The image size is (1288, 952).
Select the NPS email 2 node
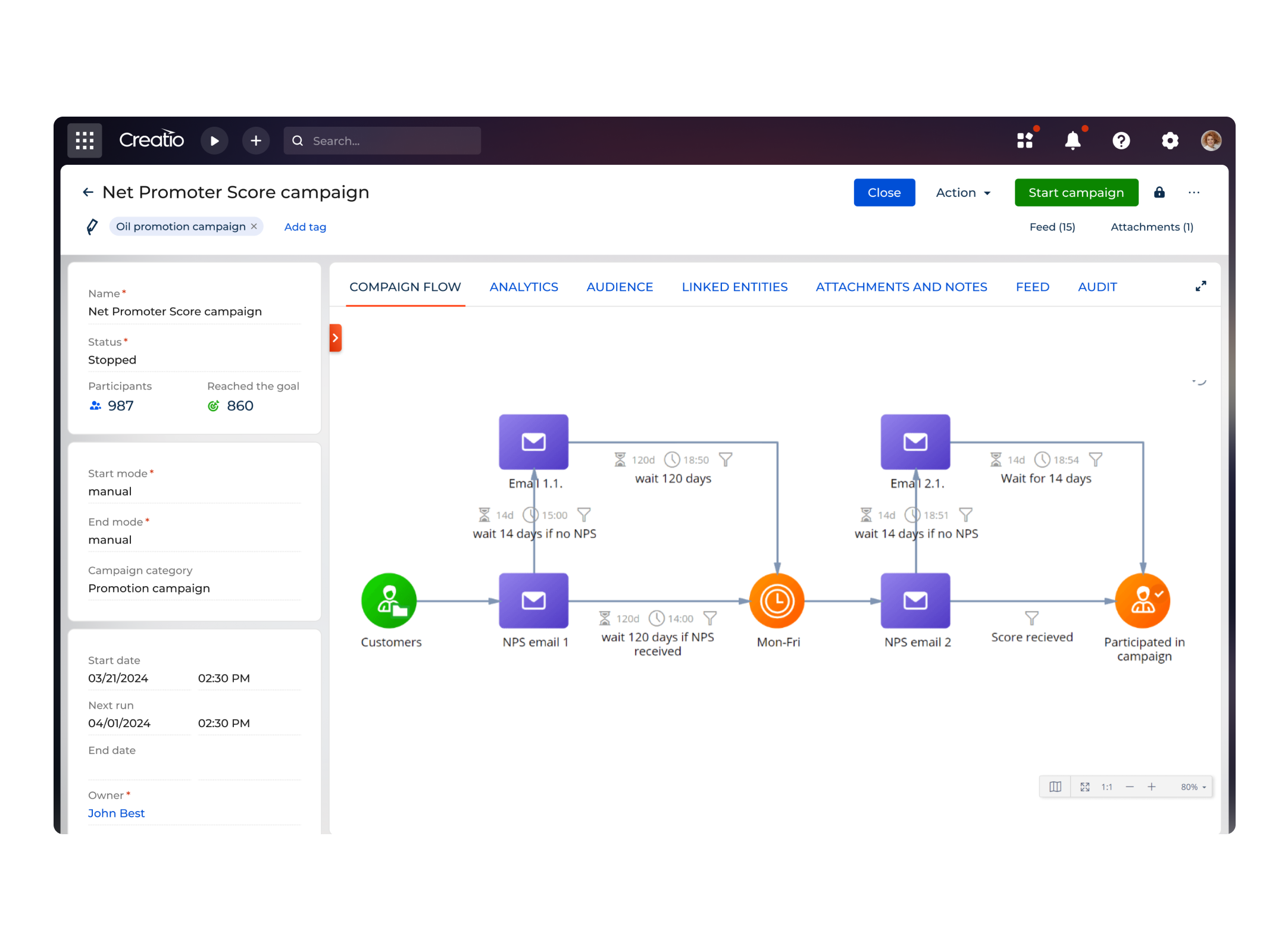(x=915, y=600)
